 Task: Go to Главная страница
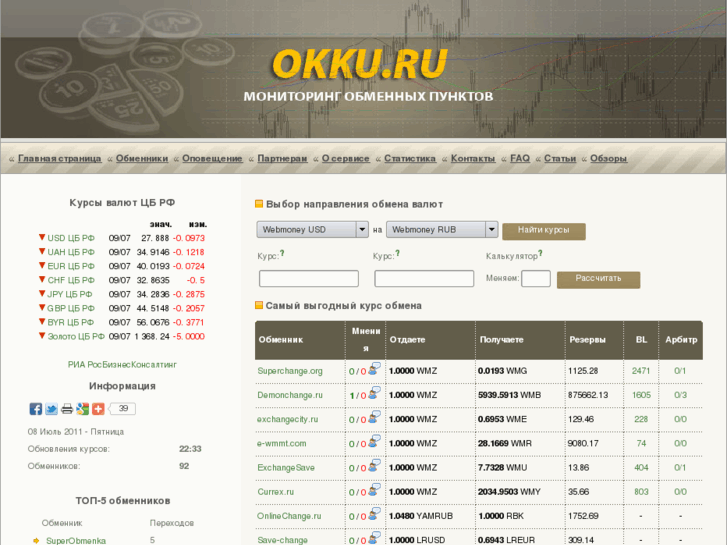tap(59, 159)
